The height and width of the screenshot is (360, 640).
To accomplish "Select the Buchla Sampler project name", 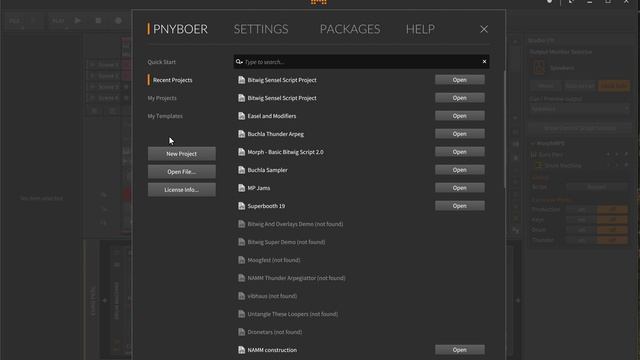I will 267,170.
